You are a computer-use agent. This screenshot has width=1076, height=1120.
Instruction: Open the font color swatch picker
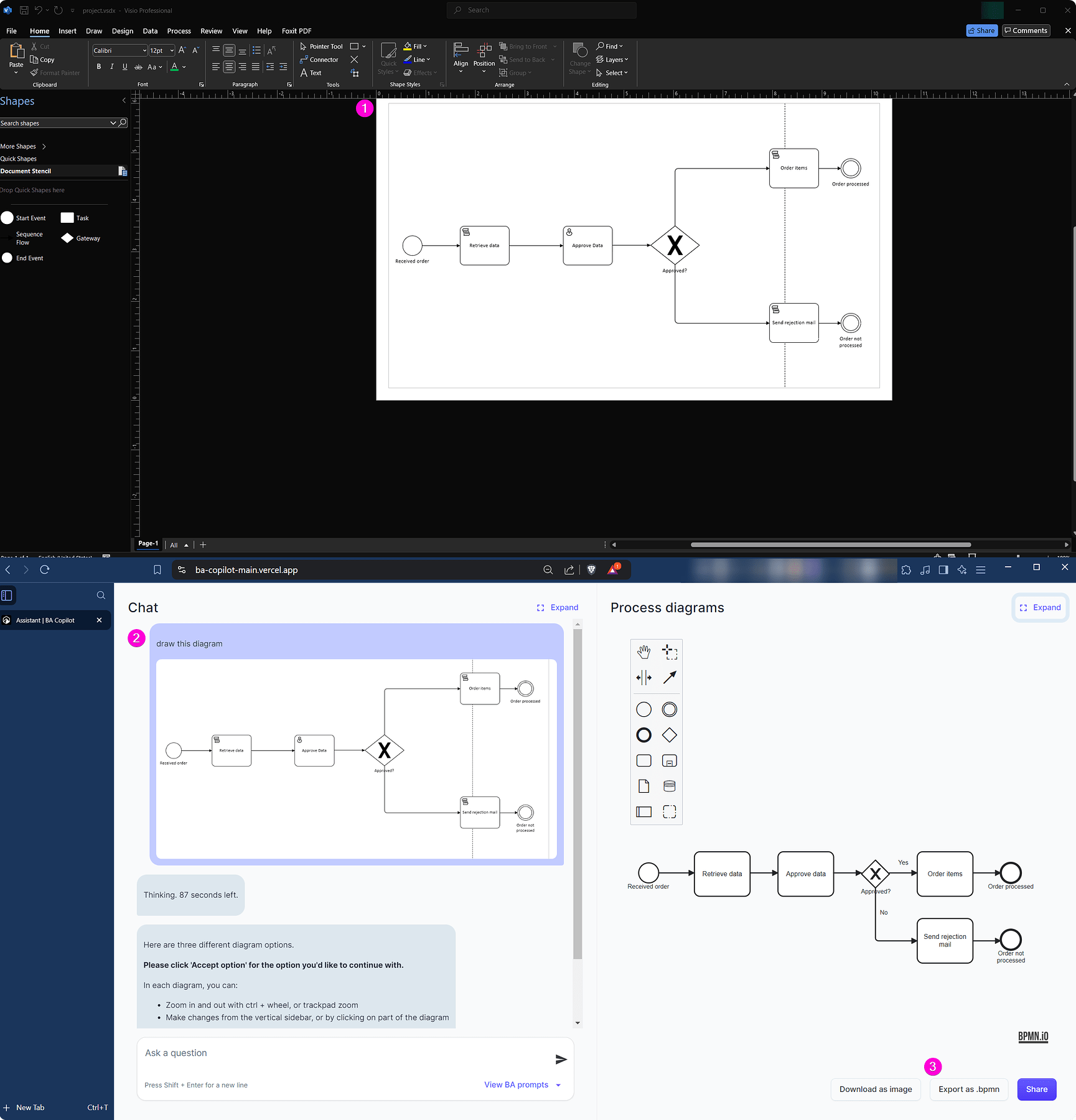[184, 67]
